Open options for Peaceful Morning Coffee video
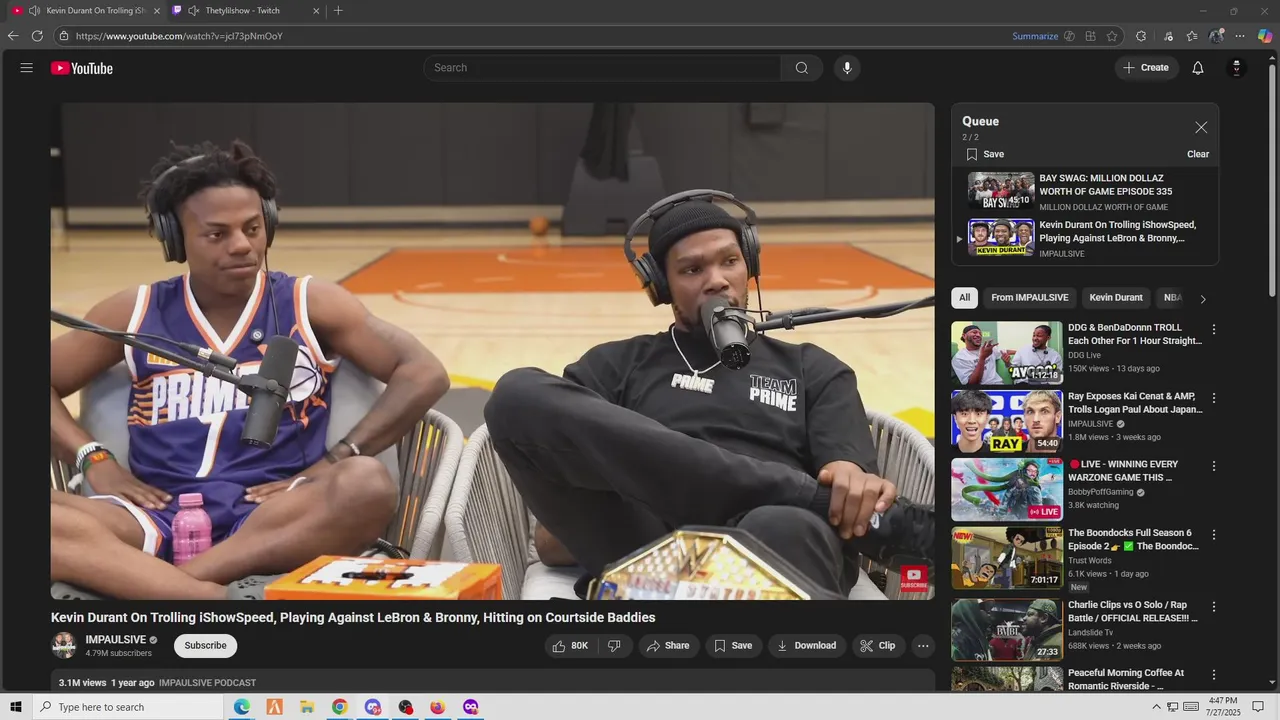This screenshot has height=720, width=1280. 1214,675
